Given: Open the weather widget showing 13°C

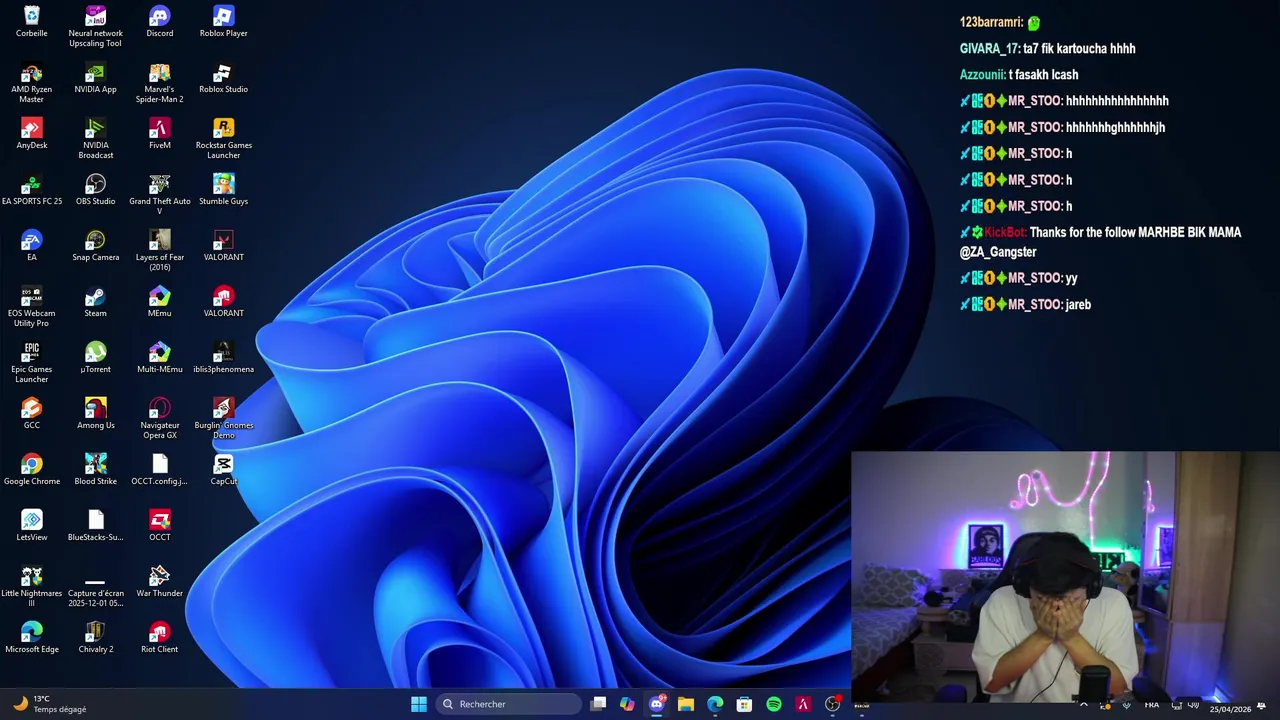Looking at the screenshot, I should 50,704.
